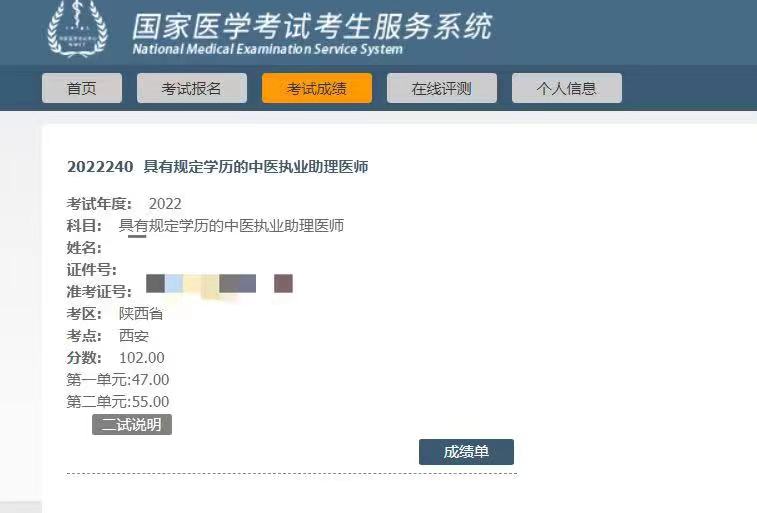Click the 证件号 ID number label
The width and height of the screenshot is (757, 513).
[92, 269]
